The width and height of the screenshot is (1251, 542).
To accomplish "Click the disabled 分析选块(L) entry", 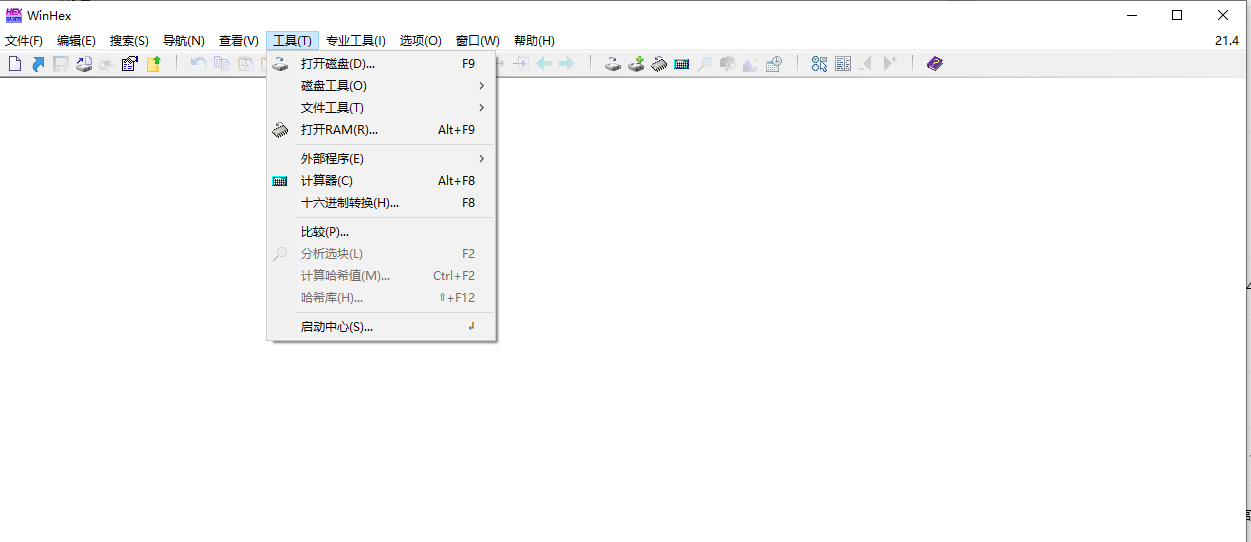I will coord(381,254).
